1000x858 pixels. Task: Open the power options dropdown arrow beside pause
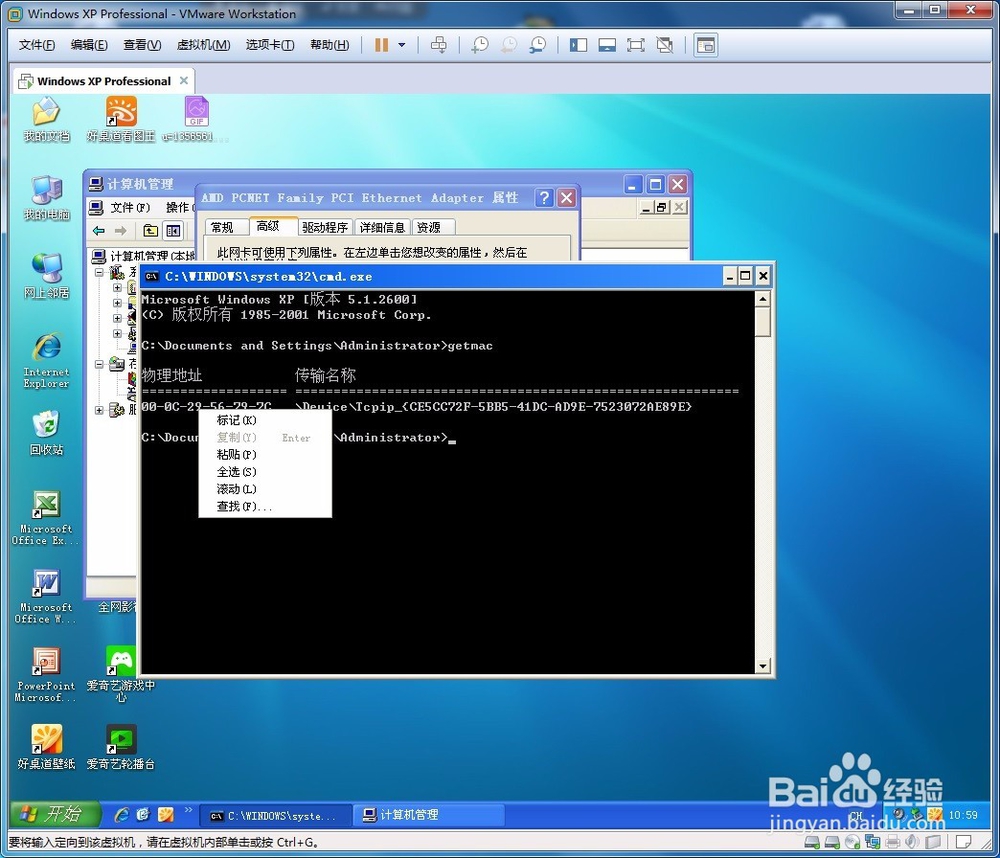pos(402,45)
